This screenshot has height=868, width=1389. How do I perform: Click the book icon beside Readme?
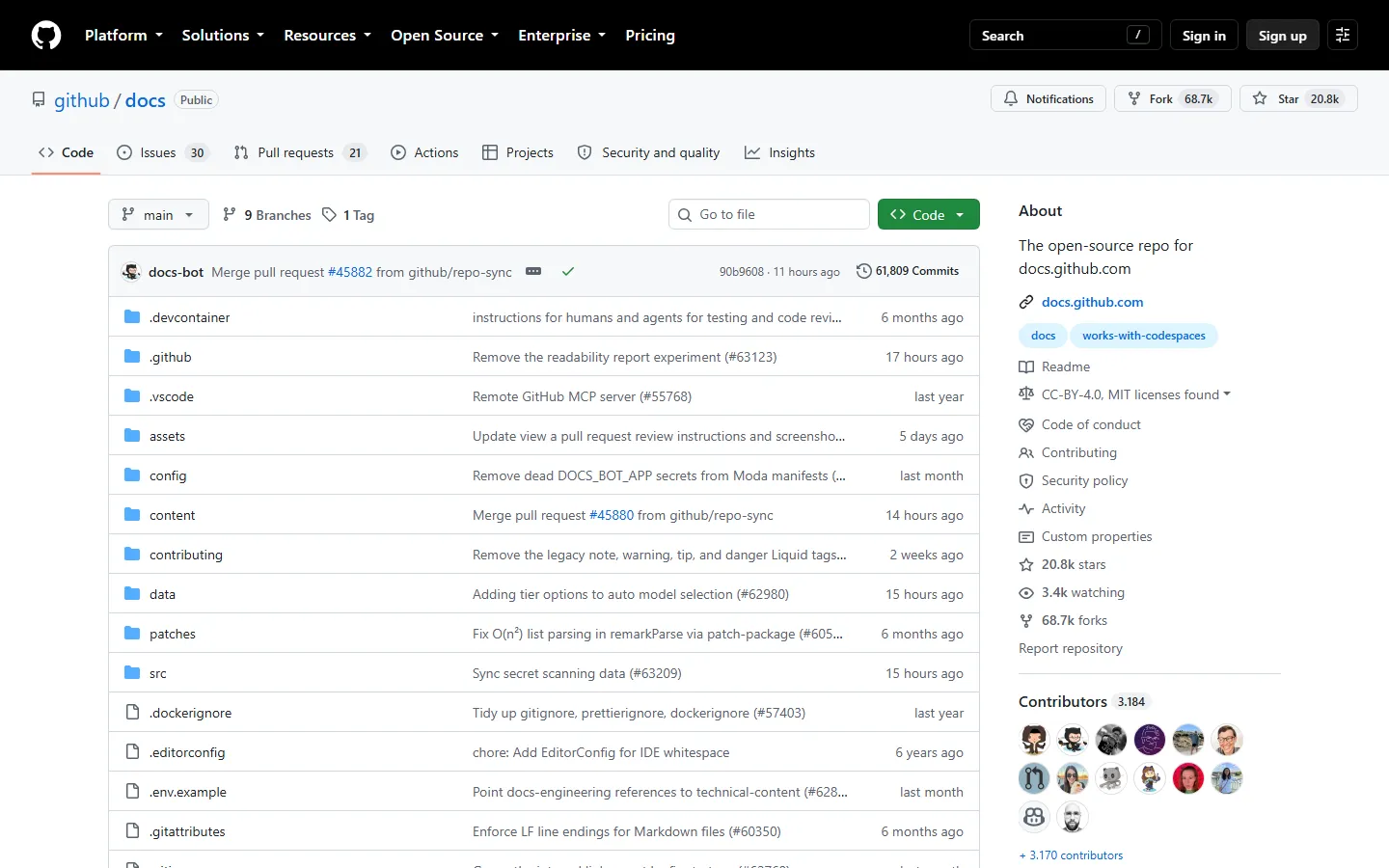tap(1026, 367)
